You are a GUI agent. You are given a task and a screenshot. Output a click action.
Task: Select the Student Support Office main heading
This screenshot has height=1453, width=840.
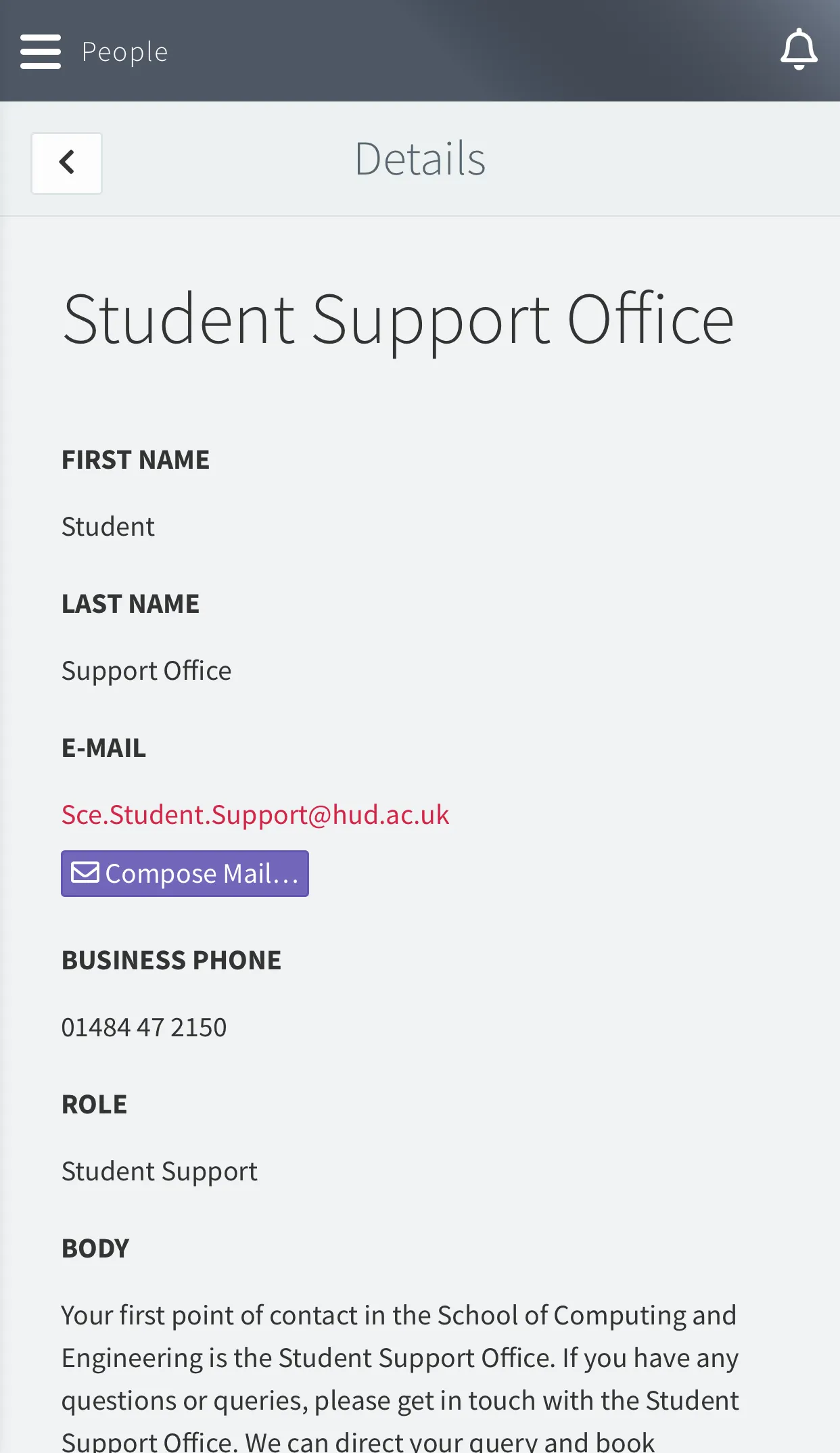(x=398, y=319)
